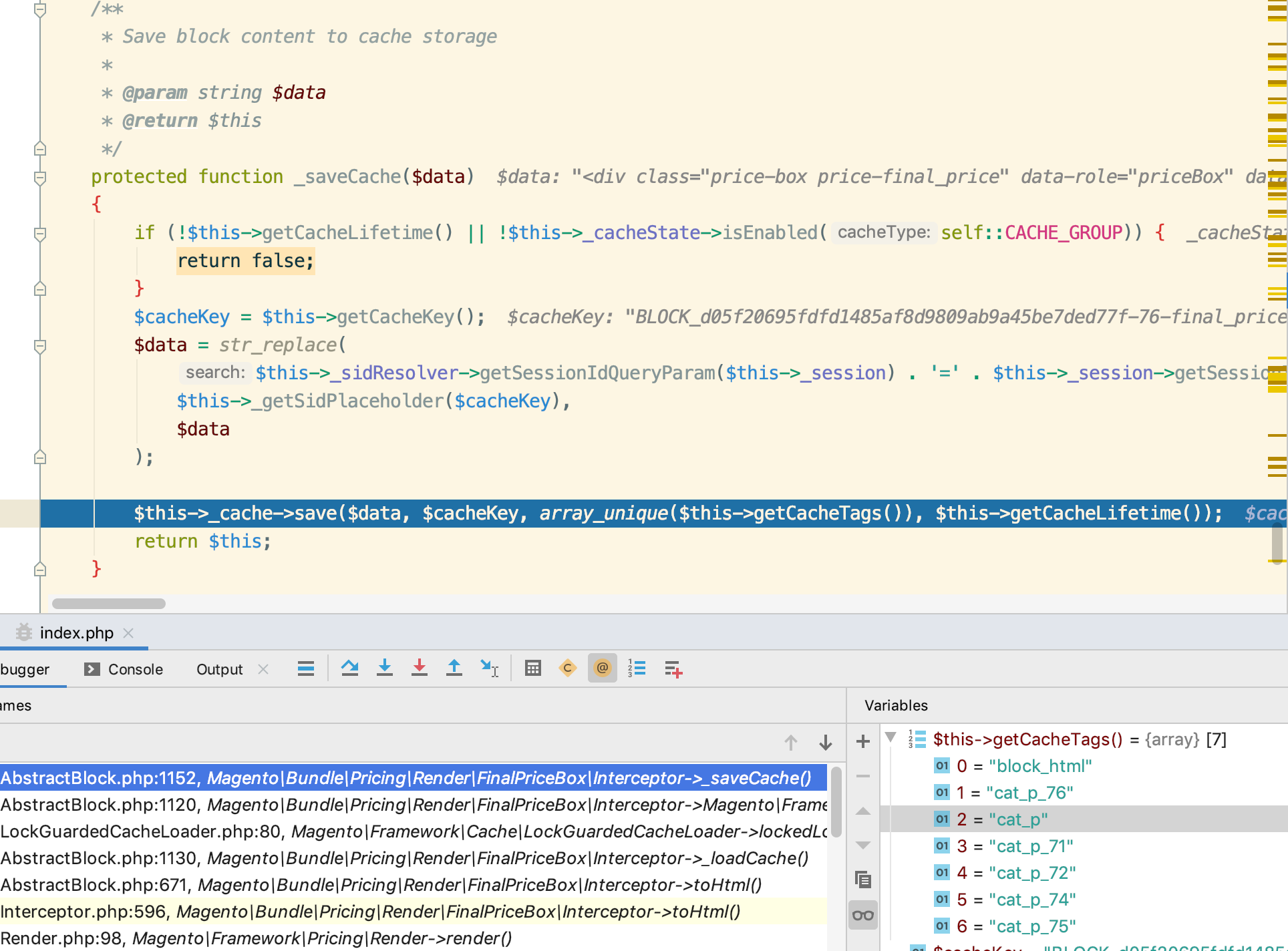Select array item 6 = "cat_p_75"

coord(1084,926)
